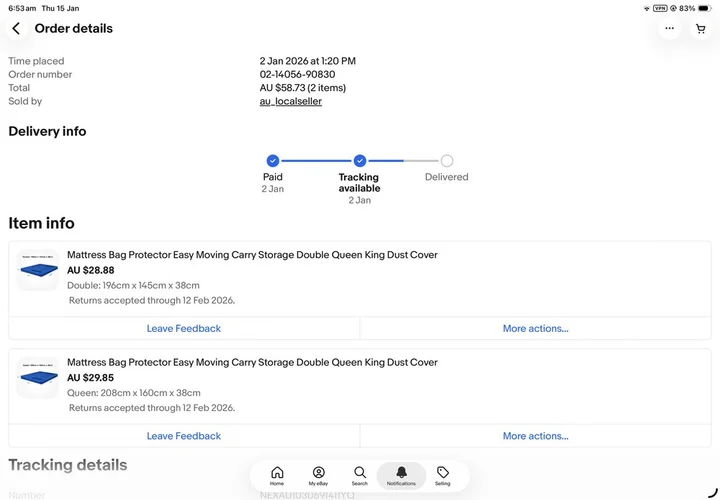
Task: Tap the Search magnifier icon
Action: pyautogui.click(x=360, y=476)
